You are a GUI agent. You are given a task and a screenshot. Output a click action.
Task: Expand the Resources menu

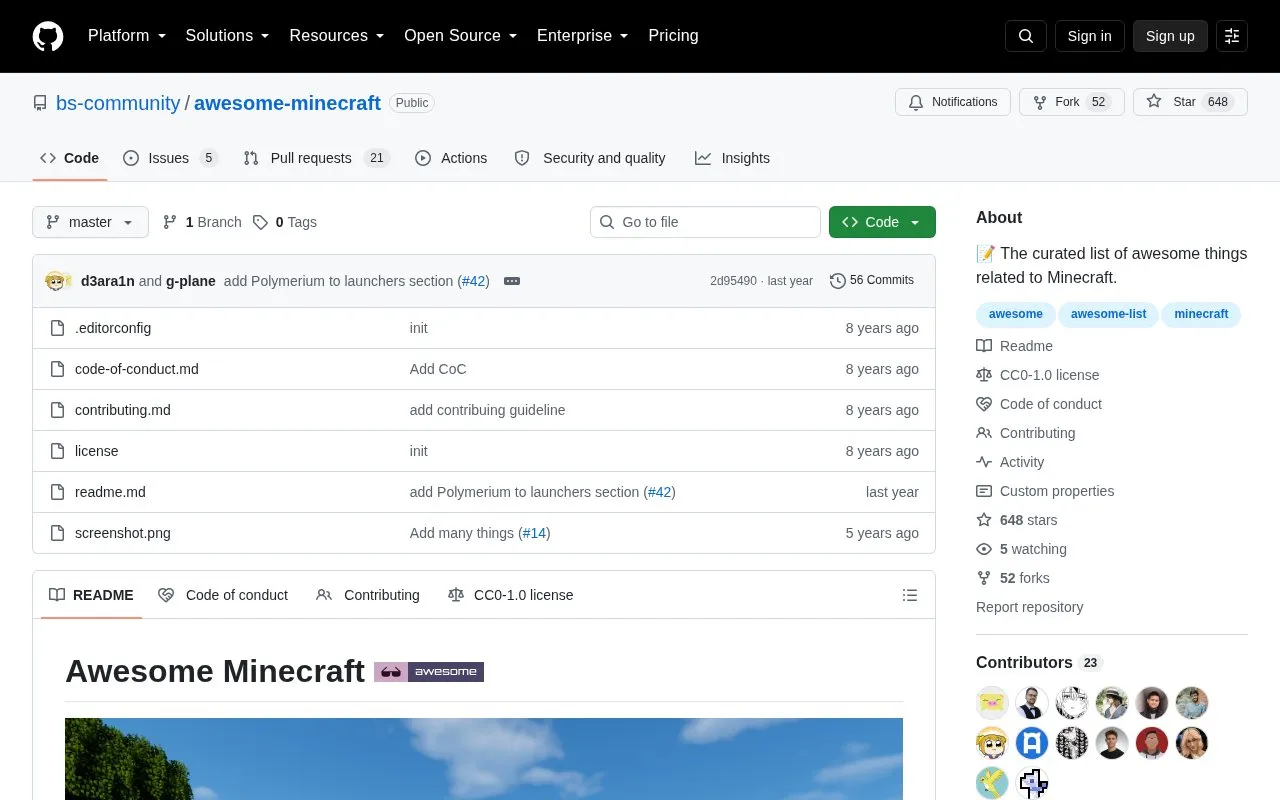click(x=337, y=36)
